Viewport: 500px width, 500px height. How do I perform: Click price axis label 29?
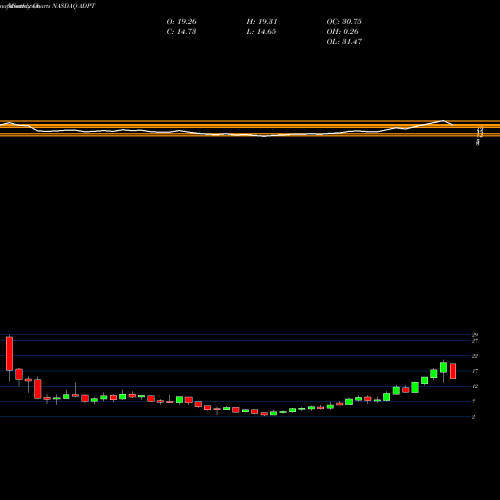475,335
